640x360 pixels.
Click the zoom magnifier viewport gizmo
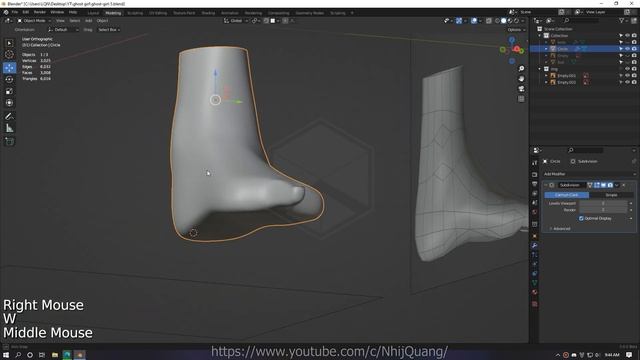pyautogui.click(x=521, y=69)
